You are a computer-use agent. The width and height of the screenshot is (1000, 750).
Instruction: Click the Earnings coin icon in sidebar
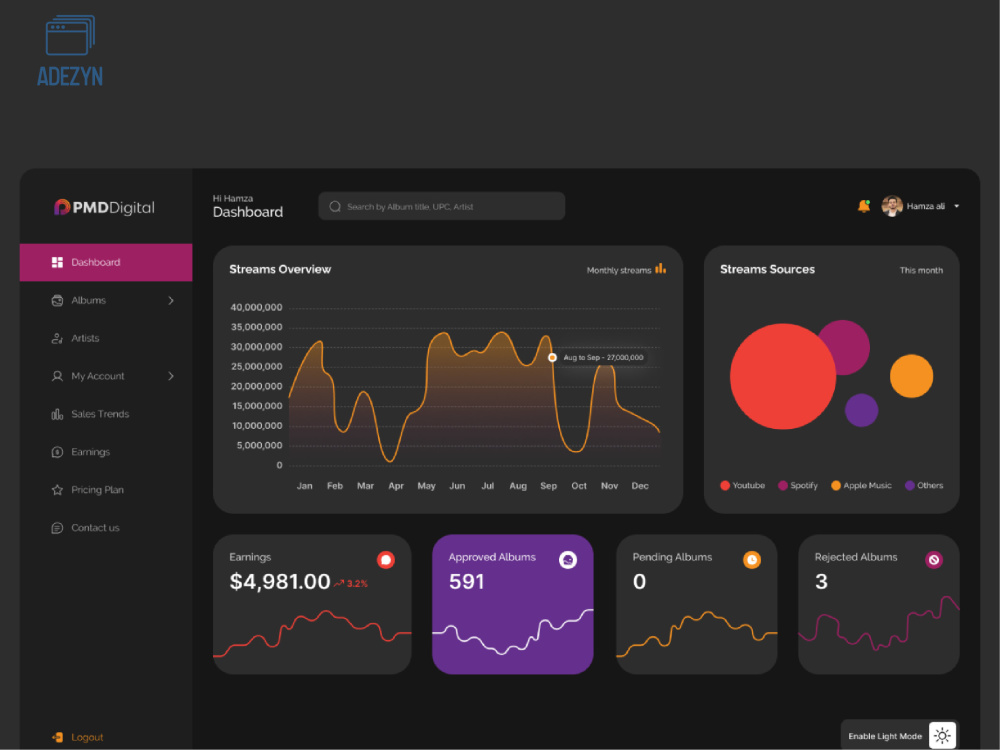pyautogui.click(x=57, y=452)
